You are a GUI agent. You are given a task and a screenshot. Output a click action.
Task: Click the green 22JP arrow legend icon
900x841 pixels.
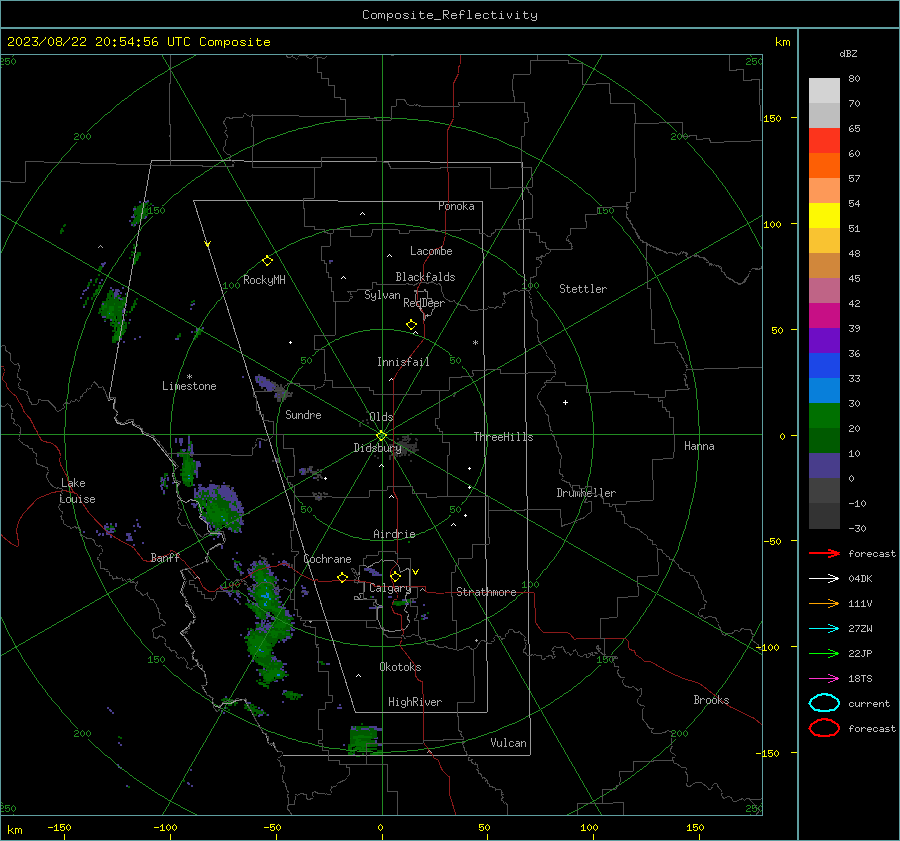(x=824, y=653)
